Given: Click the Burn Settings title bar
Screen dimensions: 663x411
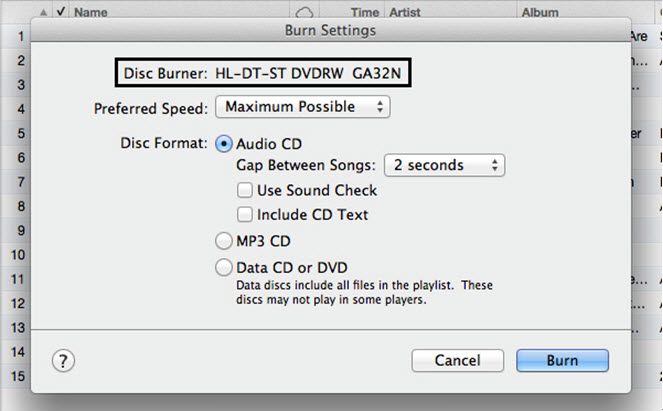Looking at the screenshot, I should pyautogui.click(x=331, y=31).
